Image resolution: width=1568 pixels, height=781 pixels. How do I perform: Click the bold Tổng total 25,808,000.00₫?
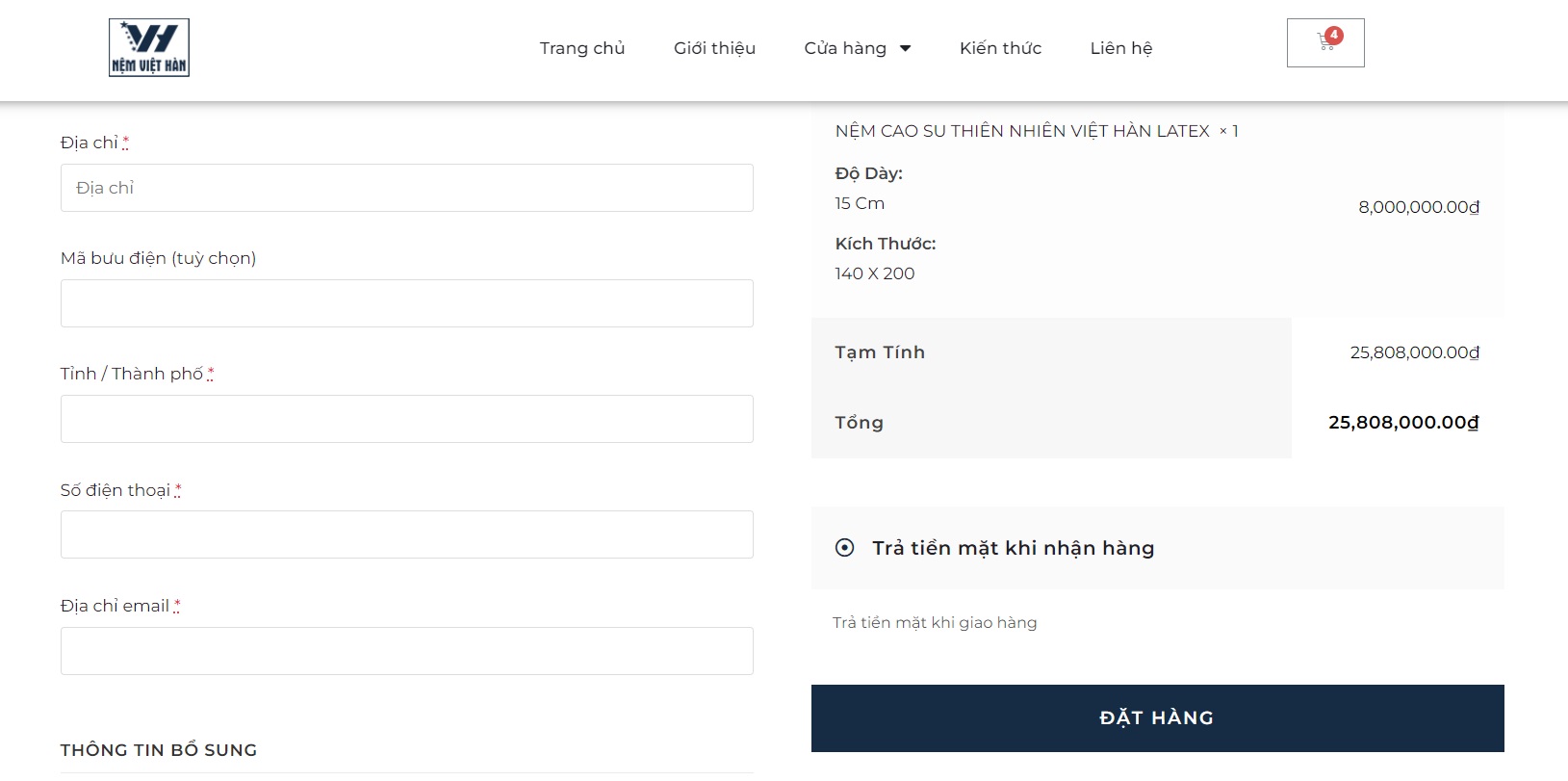(x=1403, y=422)
